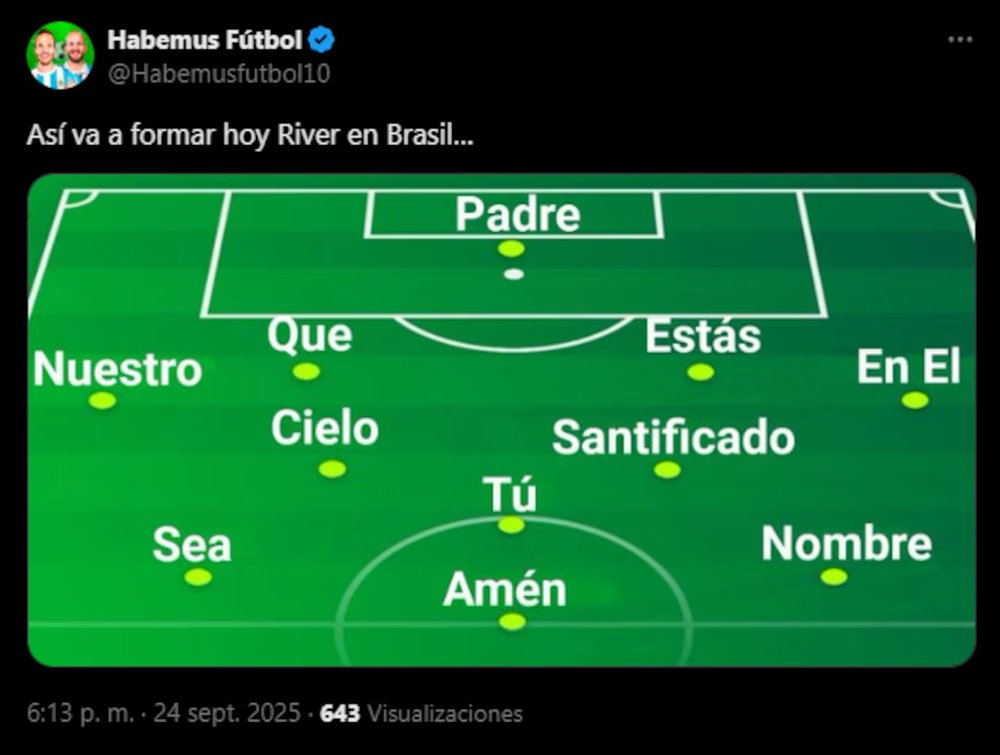Click the blue verified badge
The image size is (1000, 755).
coord(321,41)
